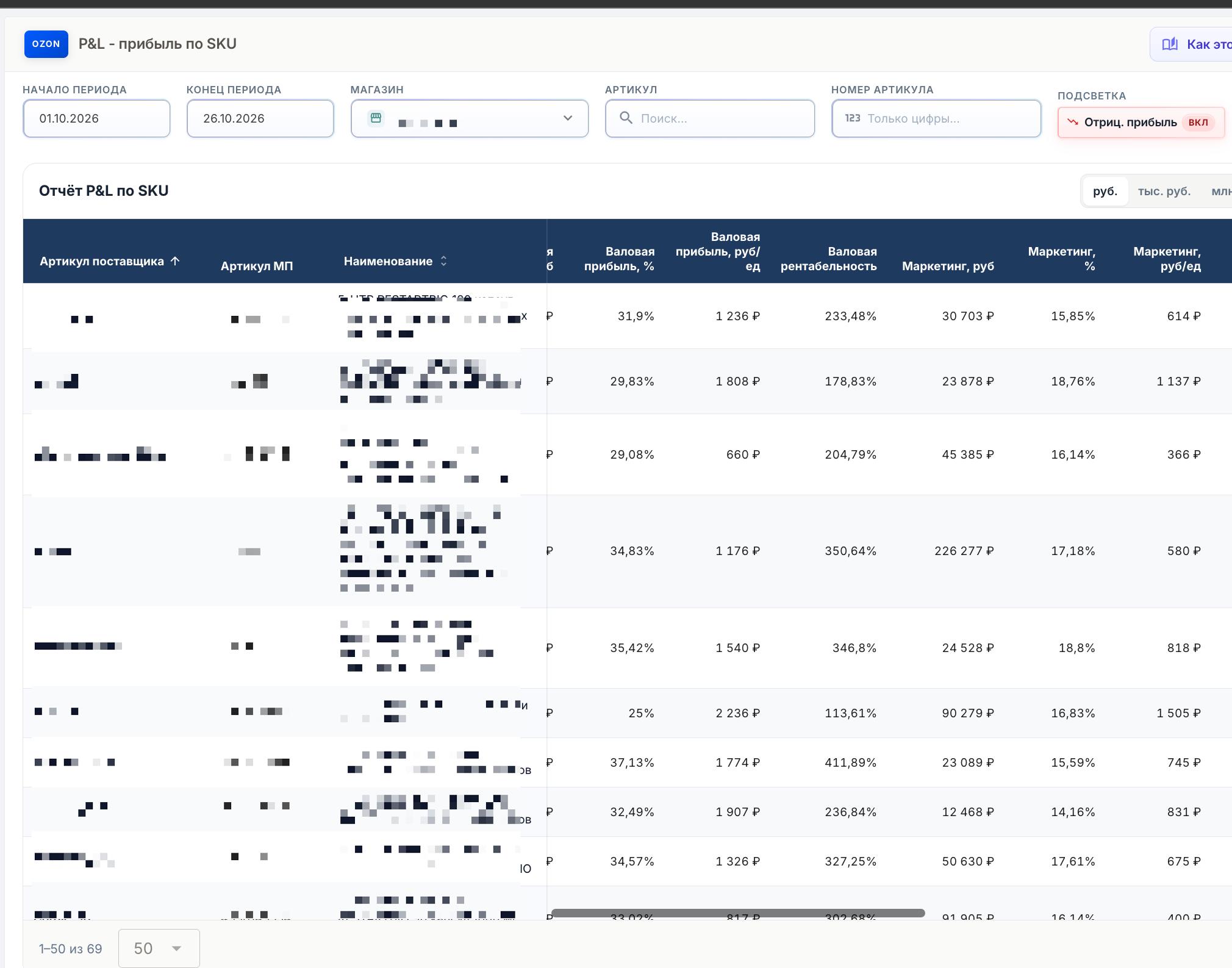The image size is (1232, 968).
Task: Click the horizontal table scrollbar
Action: (x=738, y=913)
